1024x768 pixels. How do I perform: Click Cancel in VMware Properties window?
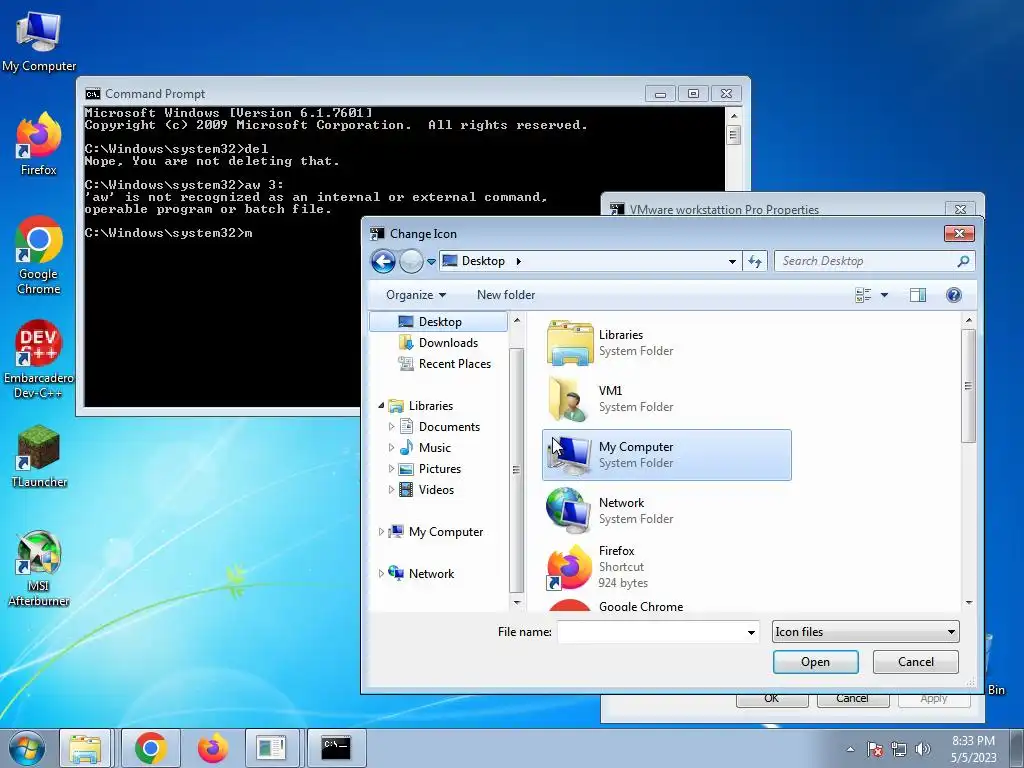(x=852, y=699)
